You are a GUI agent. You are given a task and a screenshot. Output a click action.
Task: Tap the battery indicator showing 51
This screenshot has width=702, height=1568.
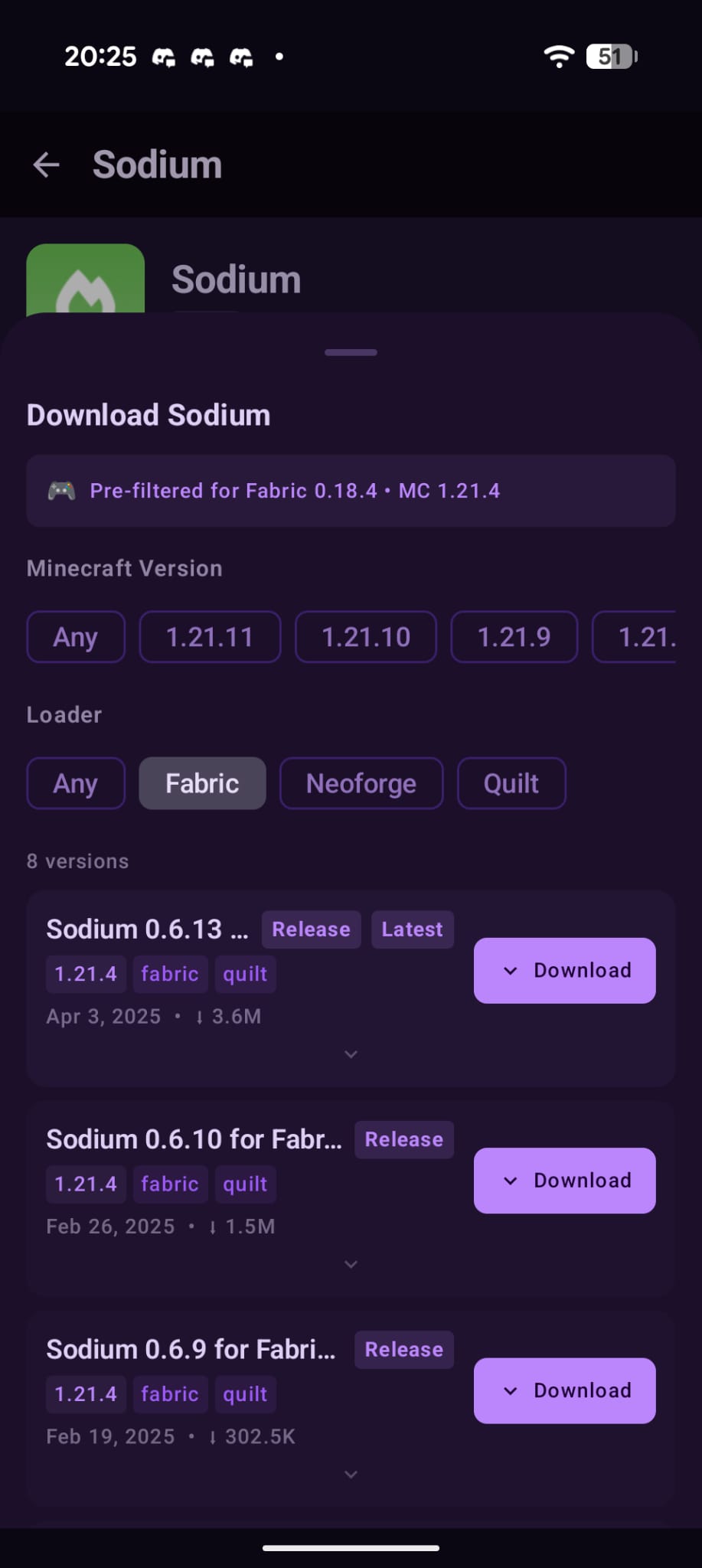609,55
